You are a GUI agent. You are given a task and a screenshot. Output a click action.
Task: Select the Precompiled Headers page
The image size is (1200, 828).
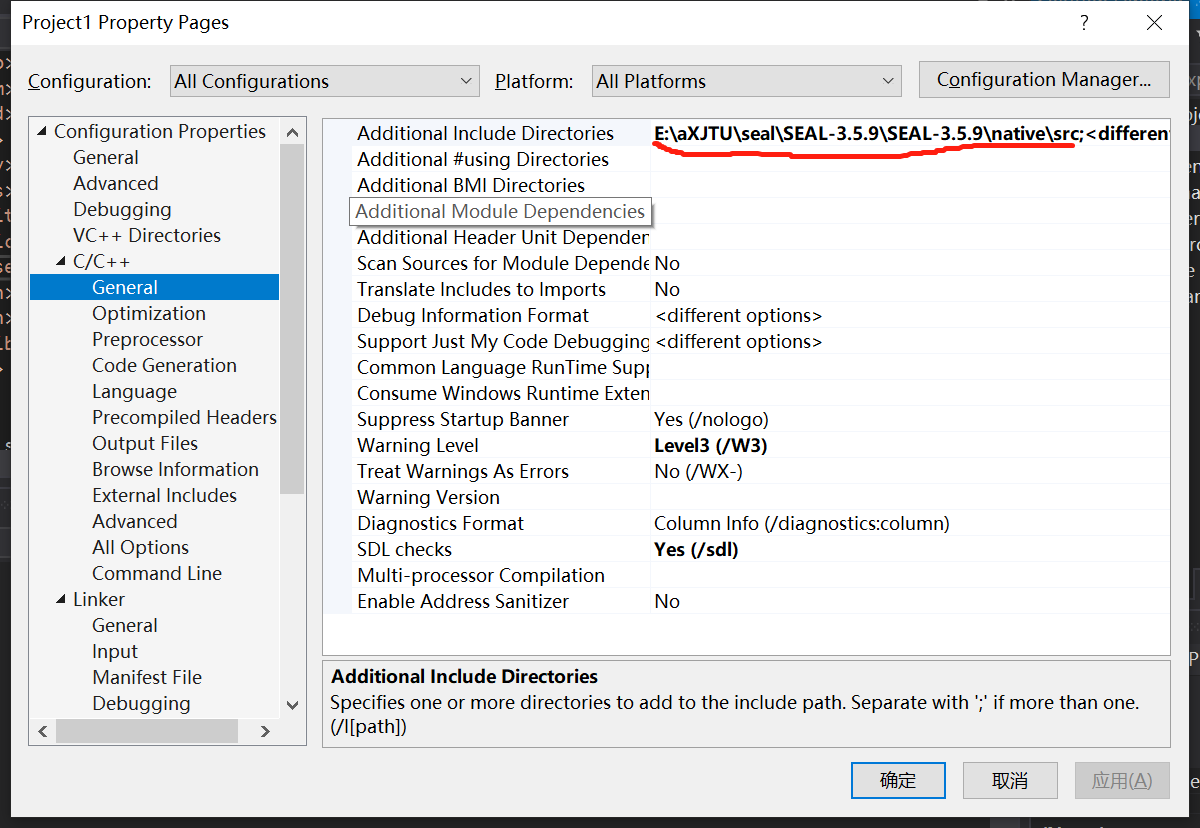tap(184, 417)
